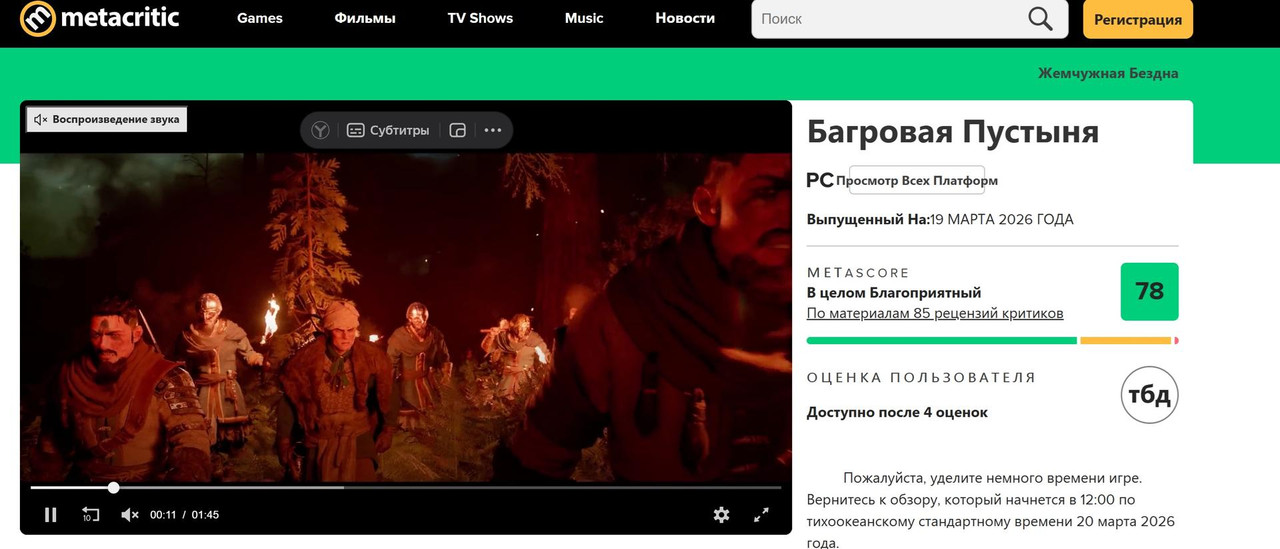The image size is (1280, 549).
Task: Unmute using the player speaker icon
Action: click(x=130, y=515)
